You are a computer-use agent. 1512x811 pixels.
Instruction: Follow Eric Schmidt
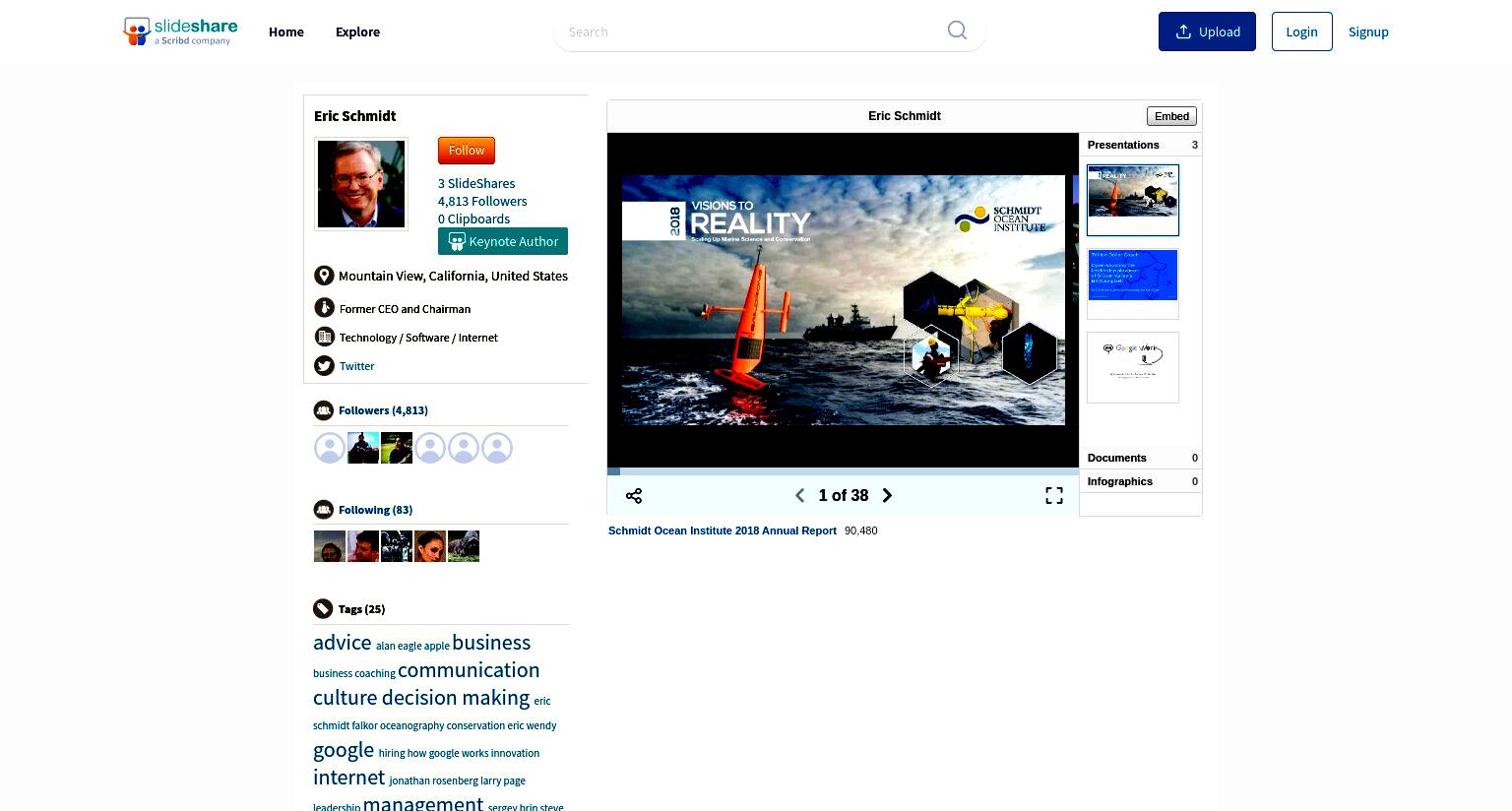(467, 151)
